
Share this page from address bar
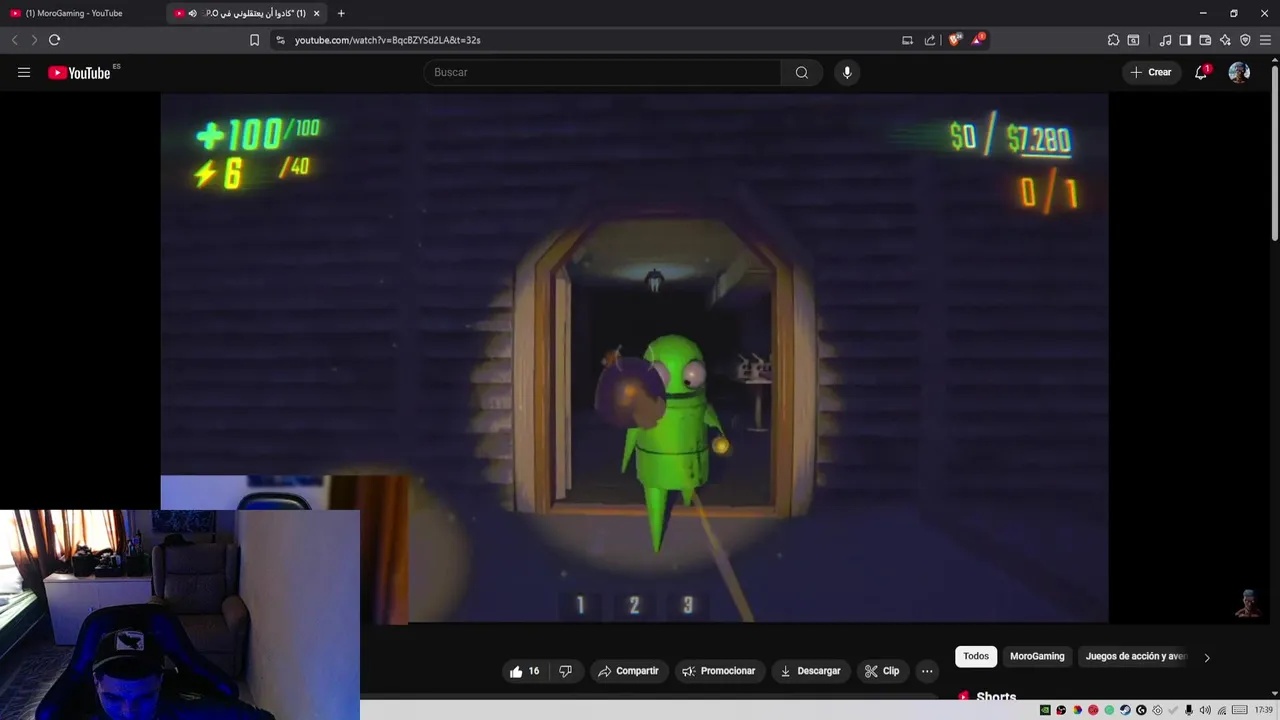pyautogui.click(x=930, y=40)
